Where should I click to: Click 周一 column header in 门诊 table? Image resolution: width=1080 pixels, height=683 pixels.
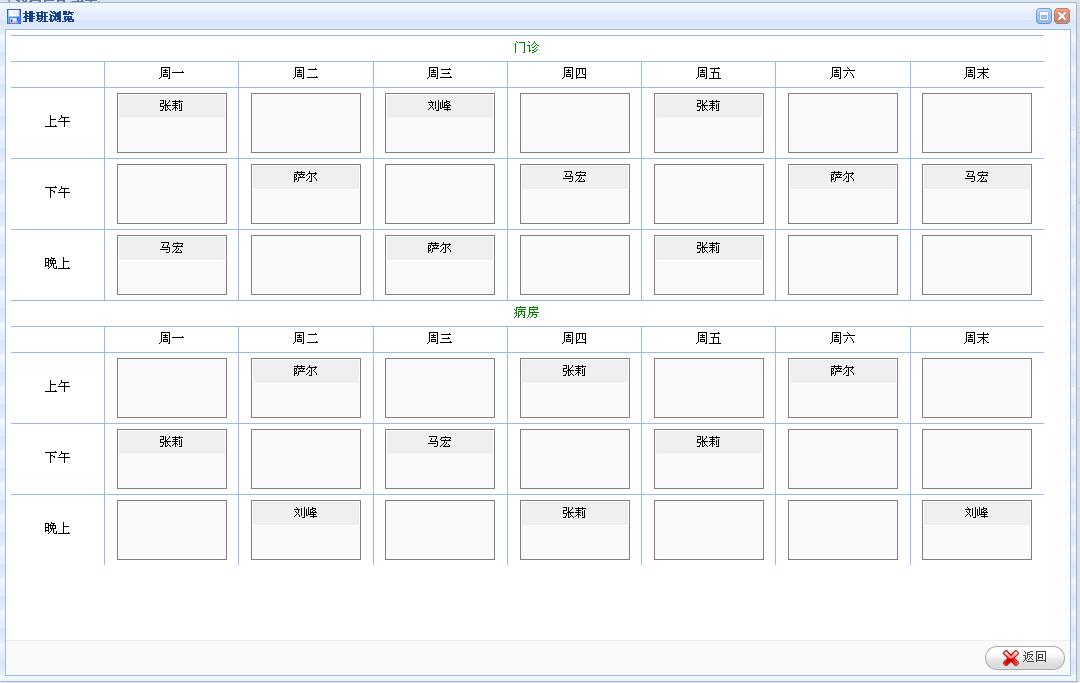(172, 73)
